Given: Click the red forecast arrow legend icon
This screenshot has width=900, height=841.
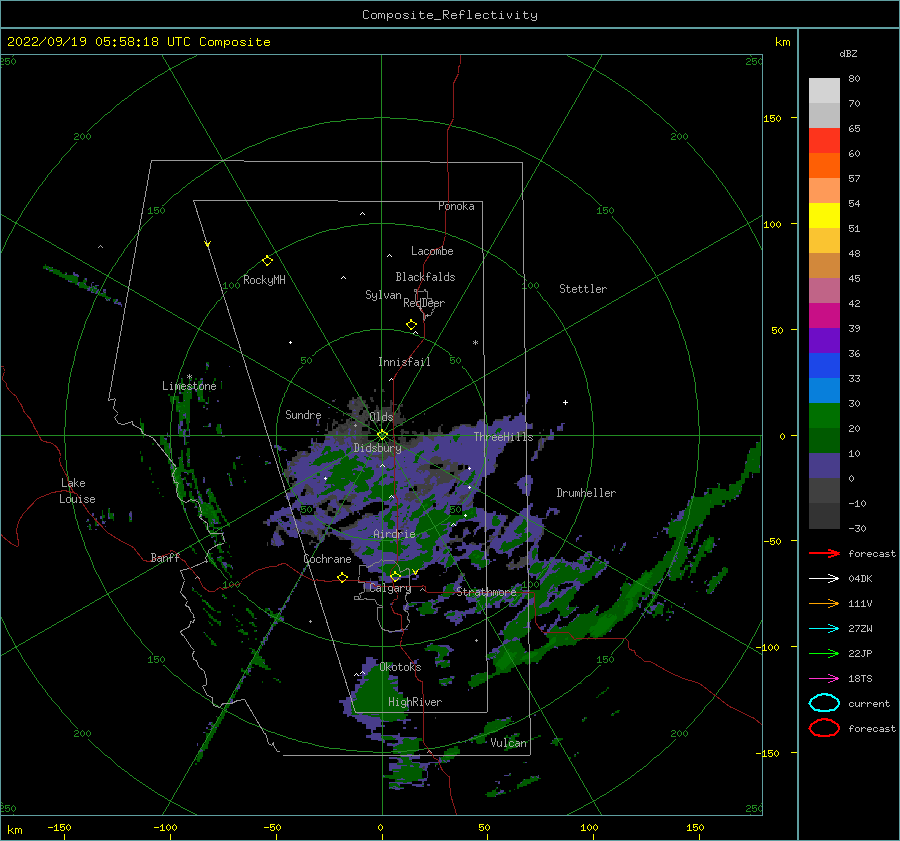Looking at the screenshot, I should (824, 553).
